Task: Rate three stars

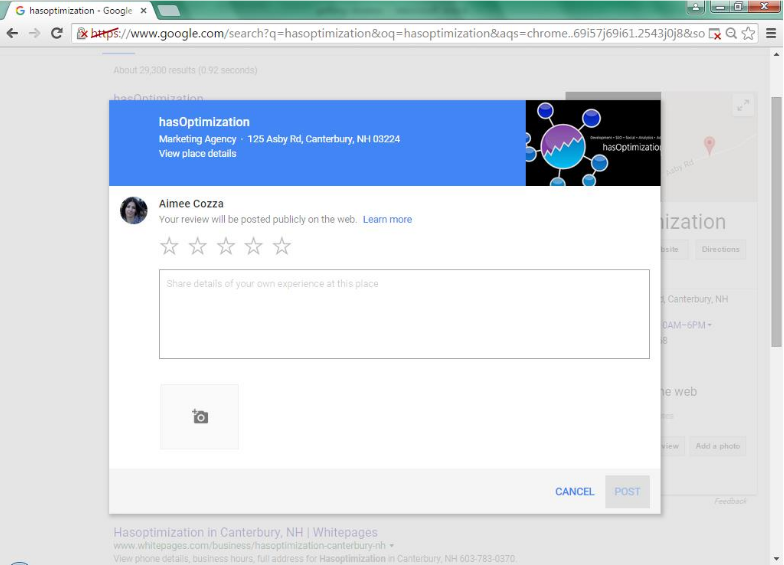Action: 226,246
